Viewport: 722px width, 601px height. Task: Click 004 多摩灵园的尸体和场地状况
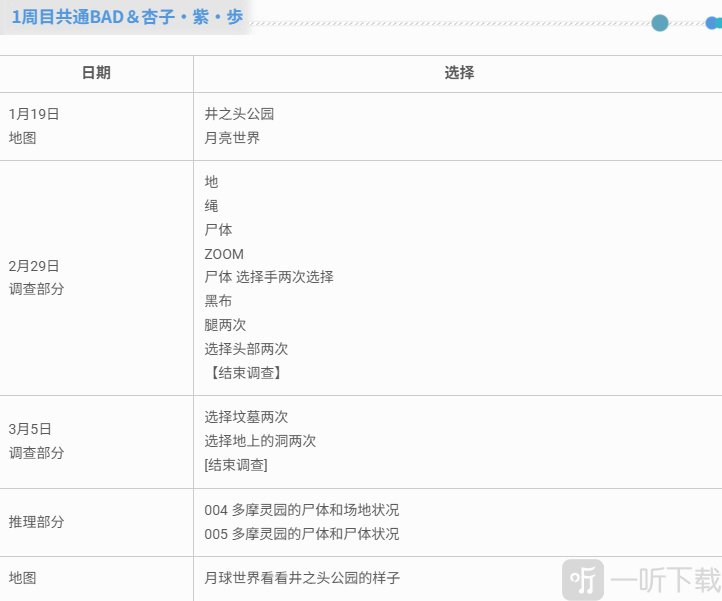[x=302, y=510]
